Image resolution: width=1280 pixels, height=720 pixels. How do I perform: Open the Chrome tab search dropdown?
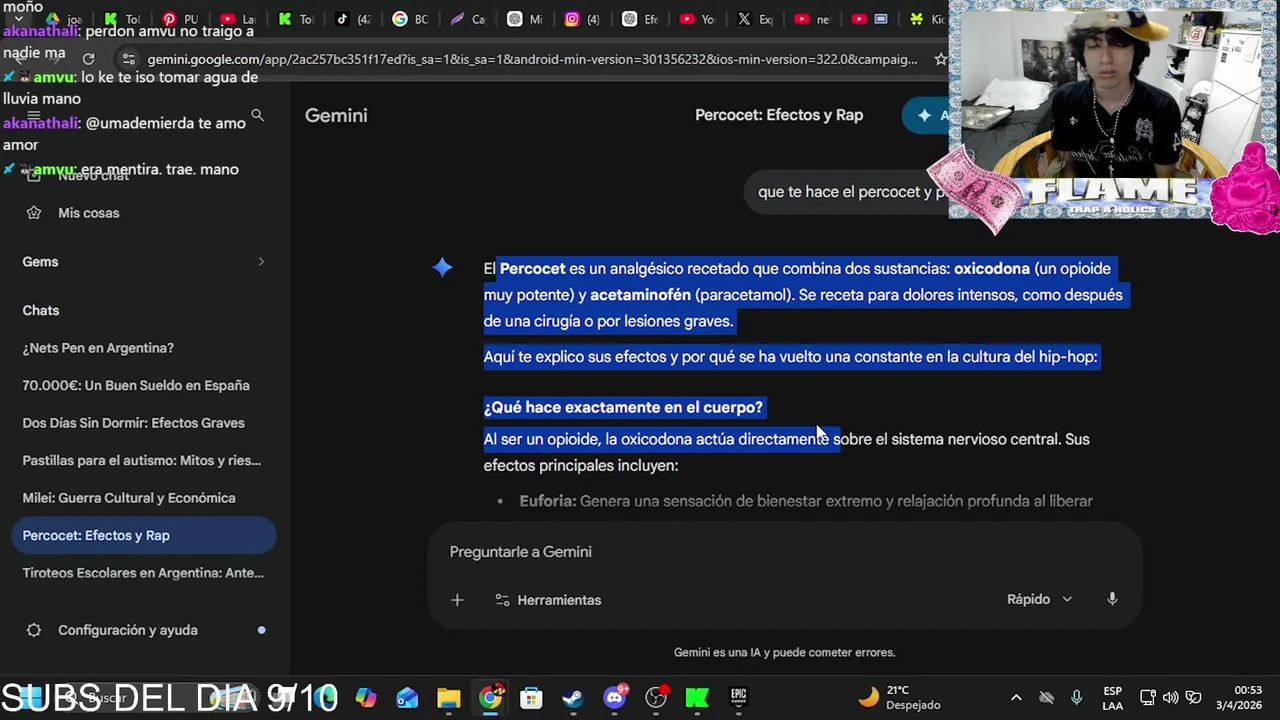[18, 19]
